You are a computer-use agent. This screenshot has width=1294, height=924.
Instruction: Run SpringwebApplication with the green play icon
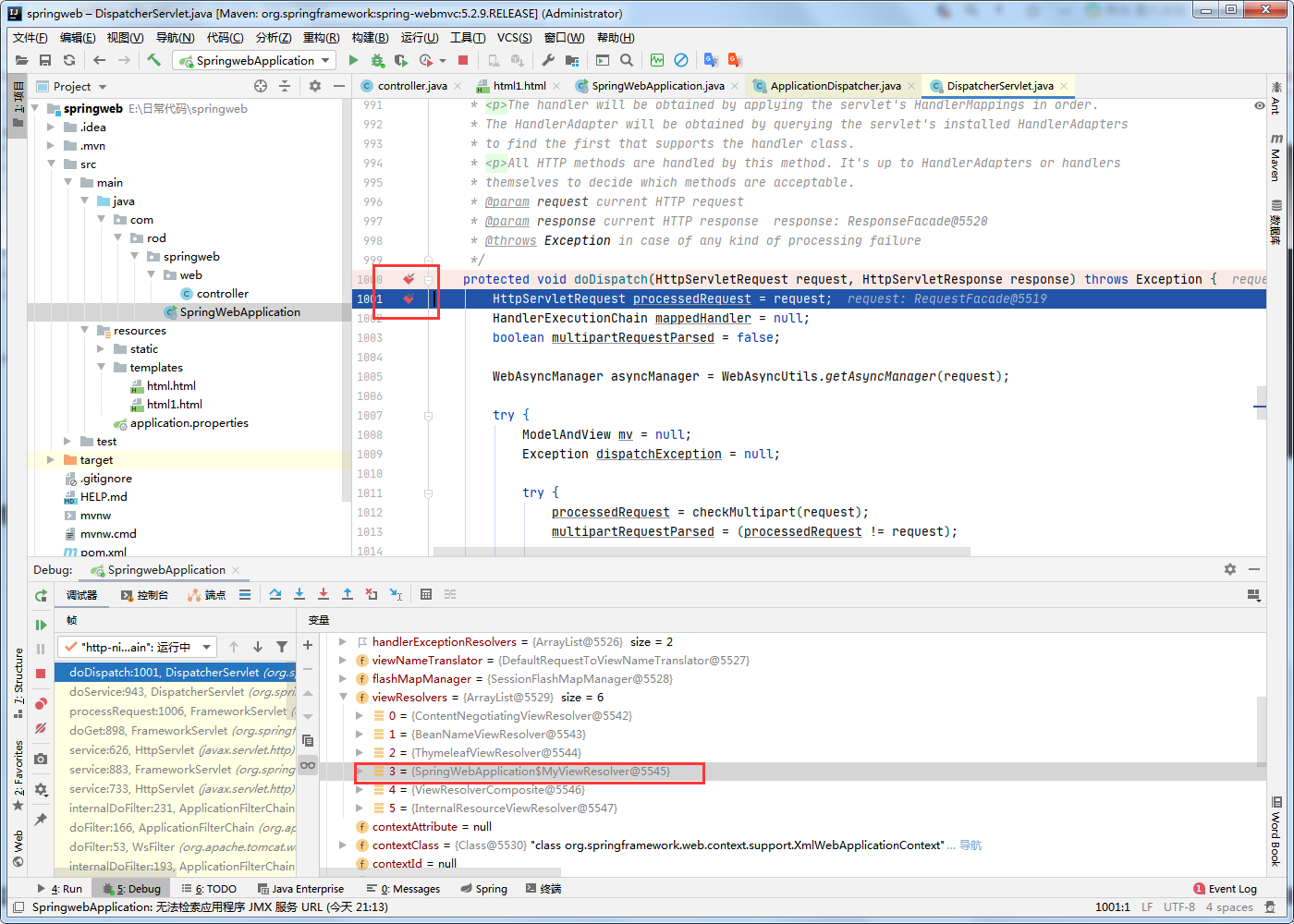353,60
